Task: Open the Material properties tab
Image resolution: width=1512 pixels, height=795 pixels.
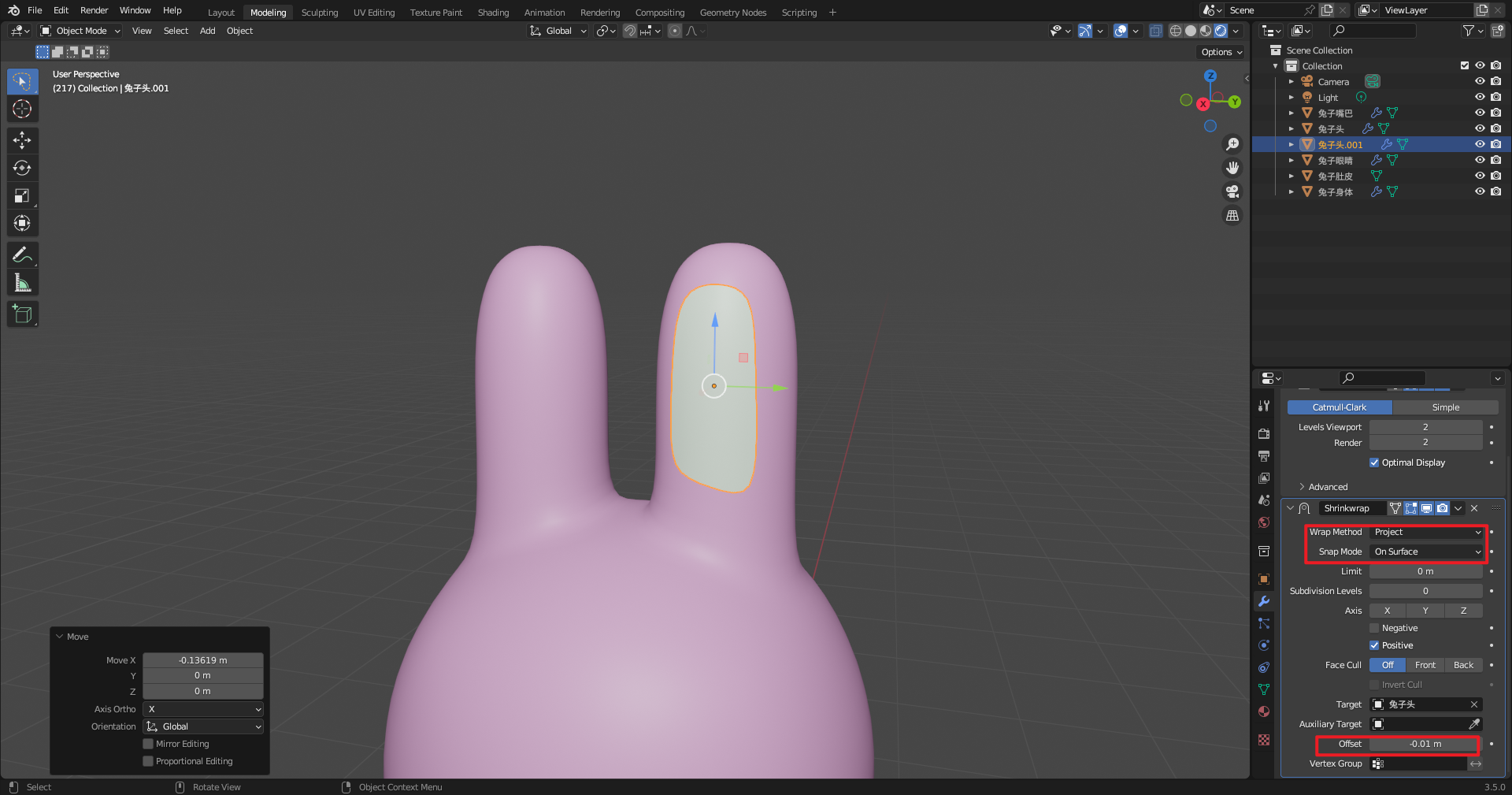Action: click(1264, 711)
